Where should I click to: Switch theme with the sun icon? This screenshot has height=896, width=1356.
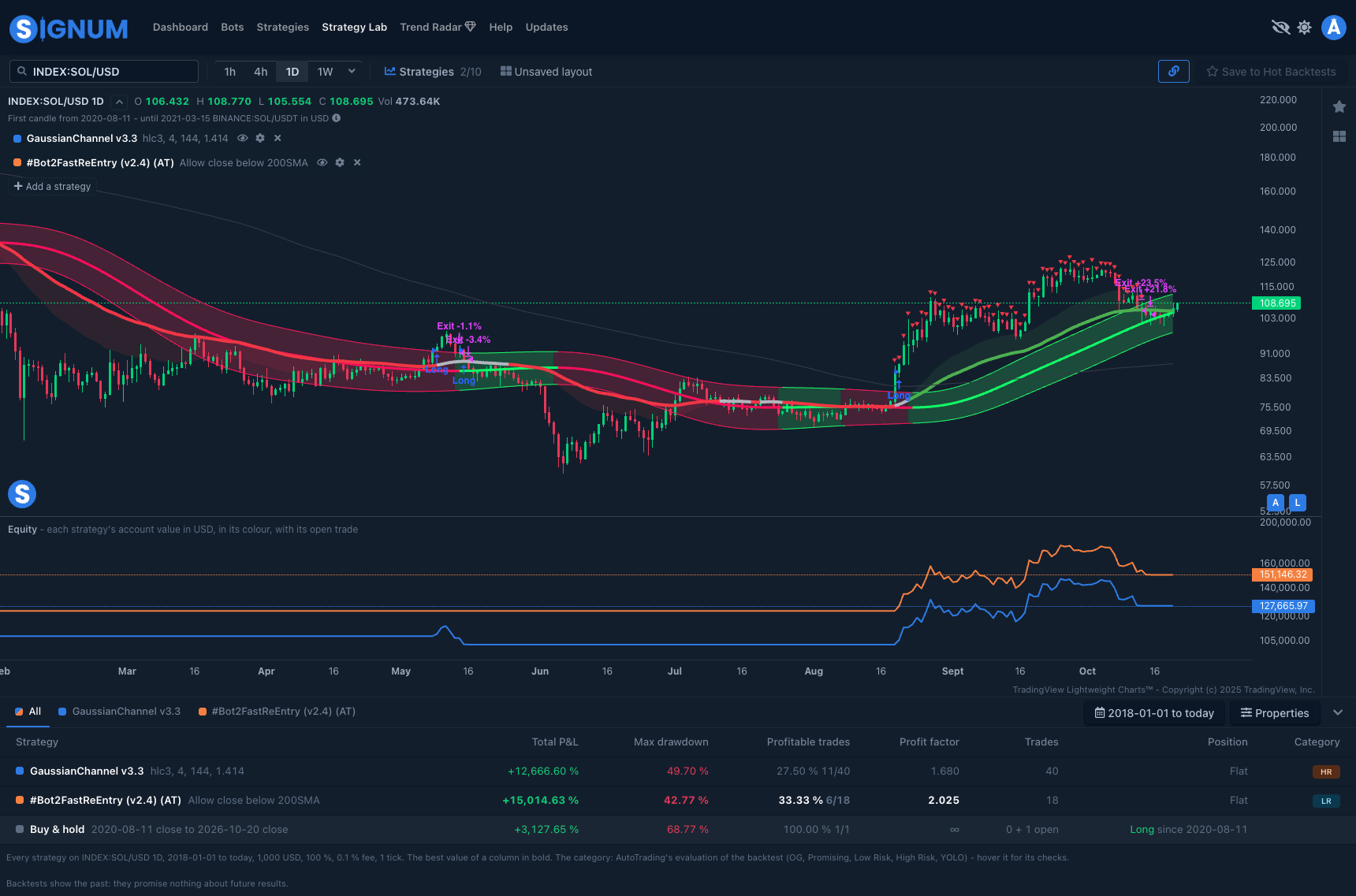pos(1305,28)
